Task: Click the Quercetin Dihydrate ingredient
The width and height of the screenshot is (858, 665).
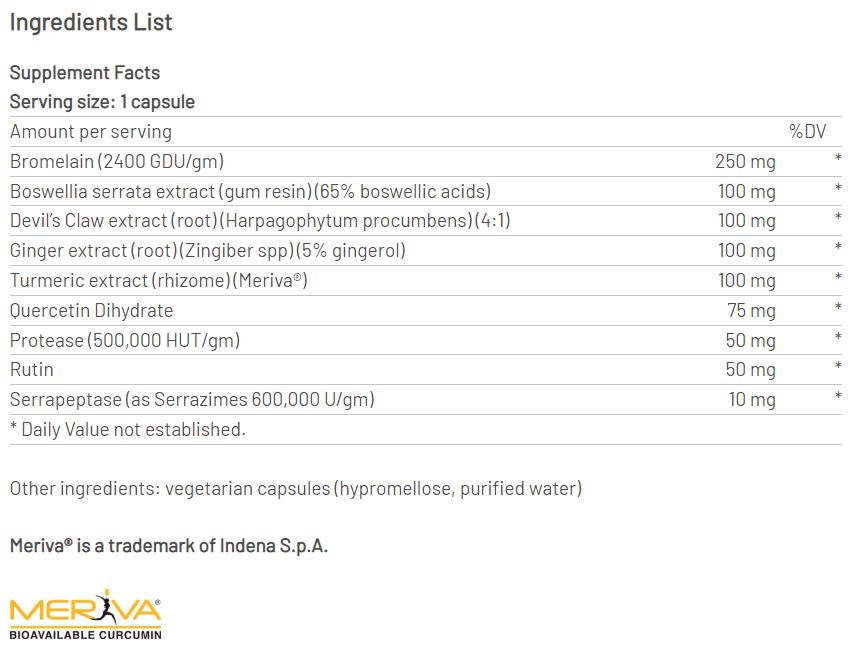Action: coord(92,310)
